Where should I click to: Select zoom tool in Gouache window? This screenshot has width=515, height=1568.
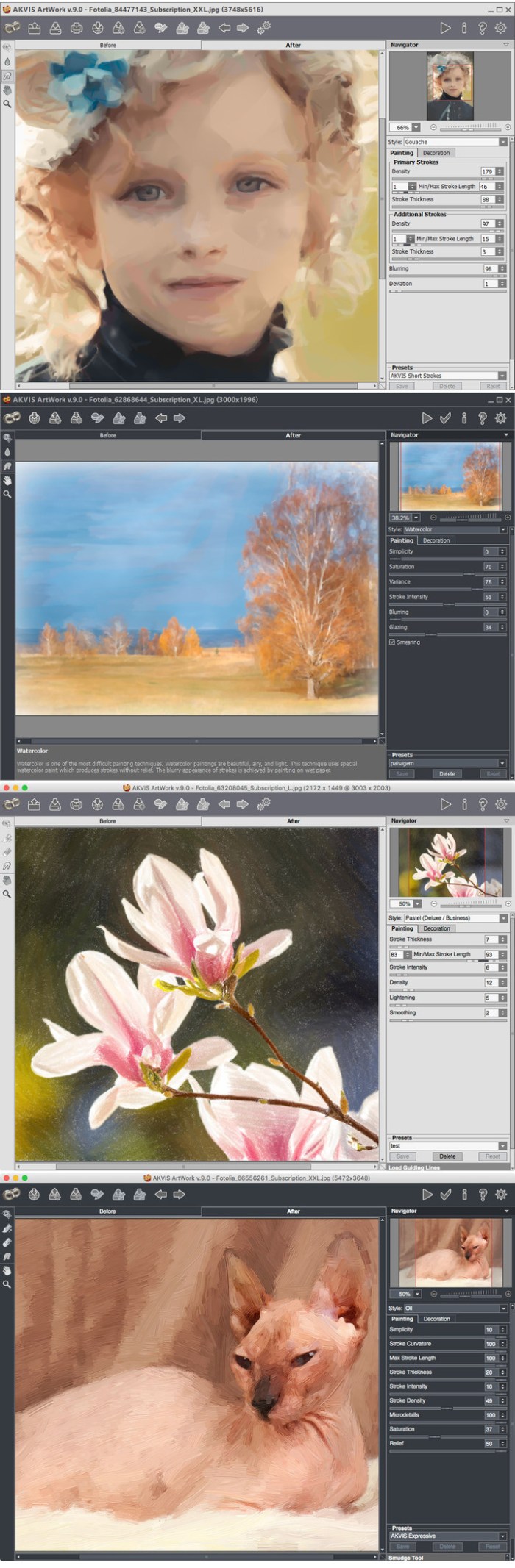[7, 104]
